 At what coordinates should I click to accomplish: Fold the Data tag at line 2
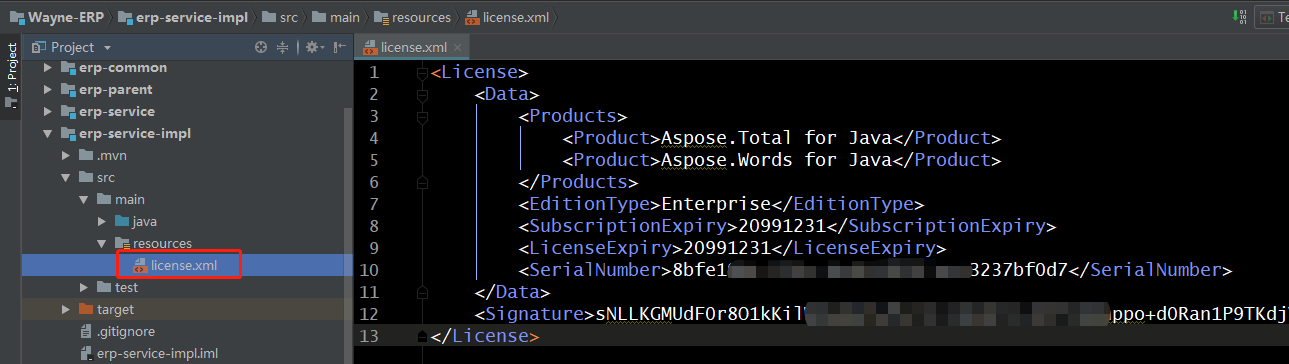pyautogui.click(x=422, y=94)
